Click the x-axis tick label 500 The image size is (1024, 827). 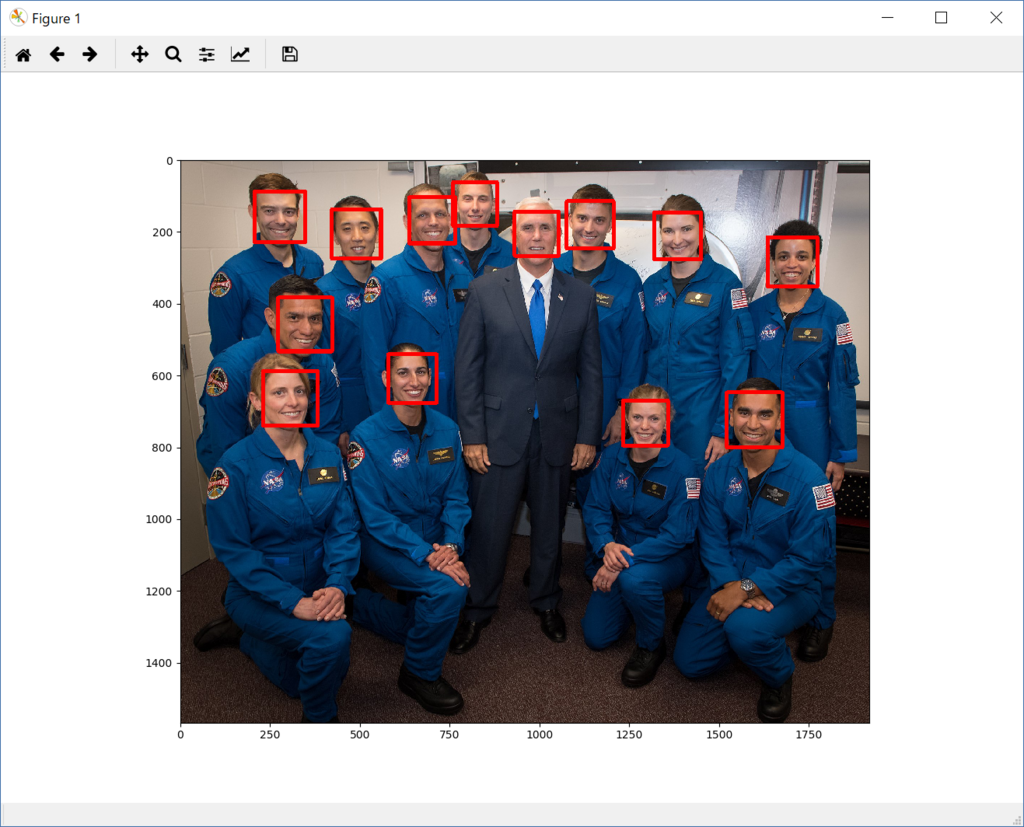click(360, 735)
